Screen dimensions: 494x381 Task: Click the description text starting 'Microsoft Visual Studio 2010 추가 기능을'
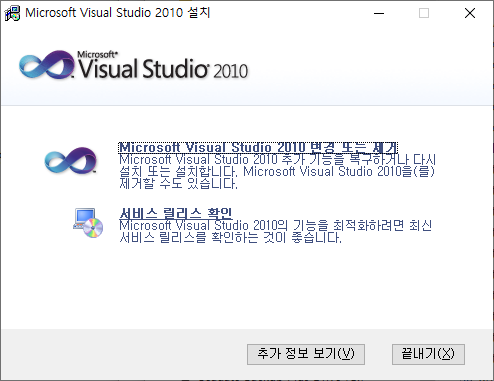278,172
